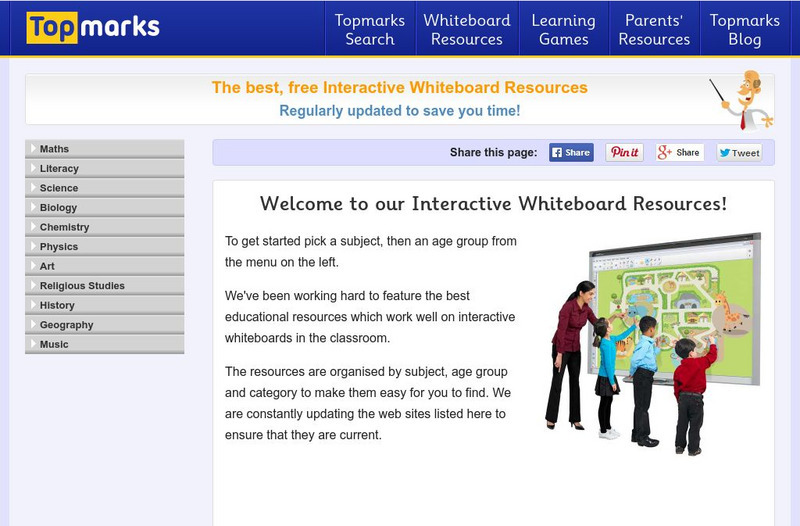Viewport: 800px width, 526px height.
Task: Expand the Chemistry subject menu
Action: 105,227
